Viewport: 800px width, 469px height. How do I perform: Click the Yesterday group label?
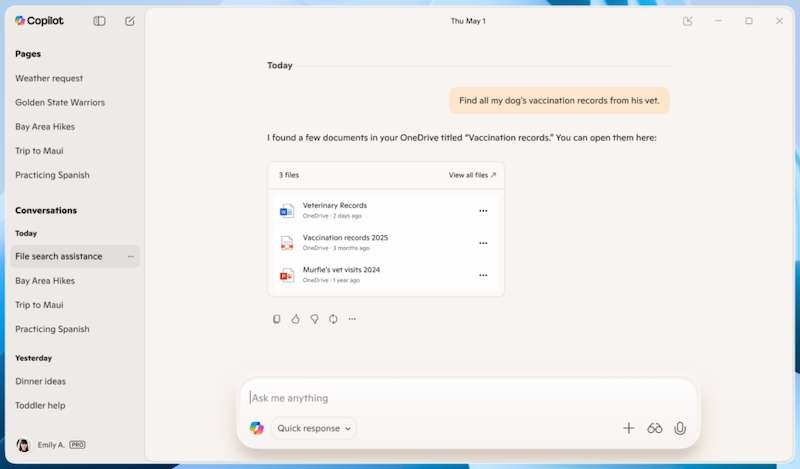click(34, 358)
